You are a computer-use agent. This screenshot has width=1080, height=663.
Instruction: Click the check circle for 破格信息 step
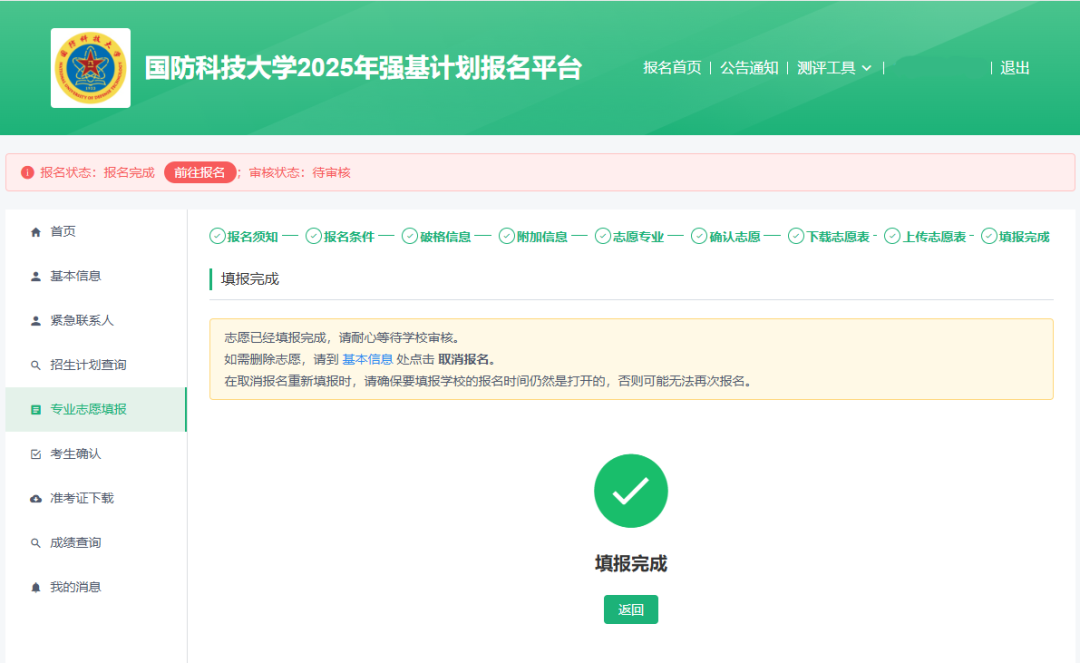click(x=410, y=237)
